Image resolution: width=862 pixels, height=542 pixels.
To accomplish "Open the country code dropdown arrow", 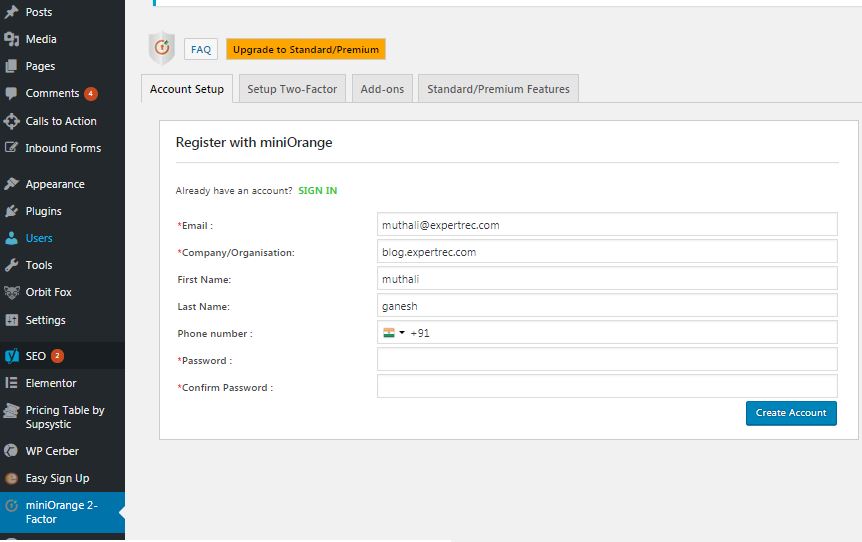I will click(402, 333).
